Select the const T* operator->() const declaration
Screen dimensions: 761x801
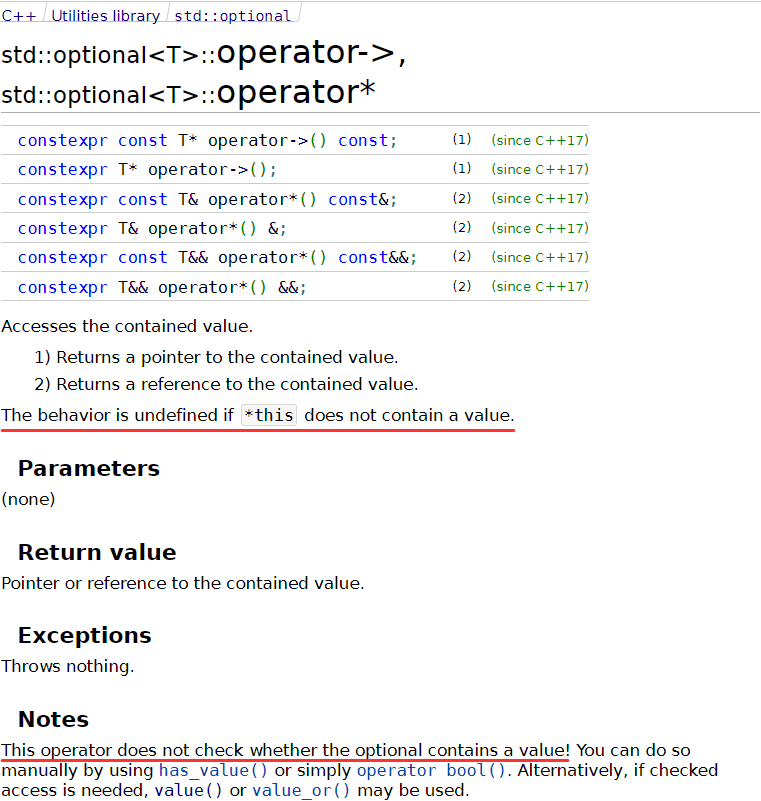pyautogui.click(x=207, y=141)
